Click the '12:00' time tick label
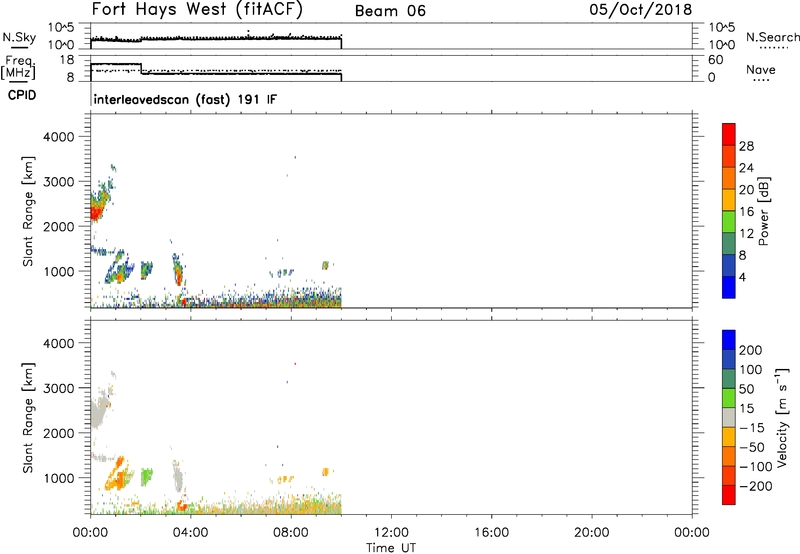Screen dimensions: 800x554 click(391, 533)
